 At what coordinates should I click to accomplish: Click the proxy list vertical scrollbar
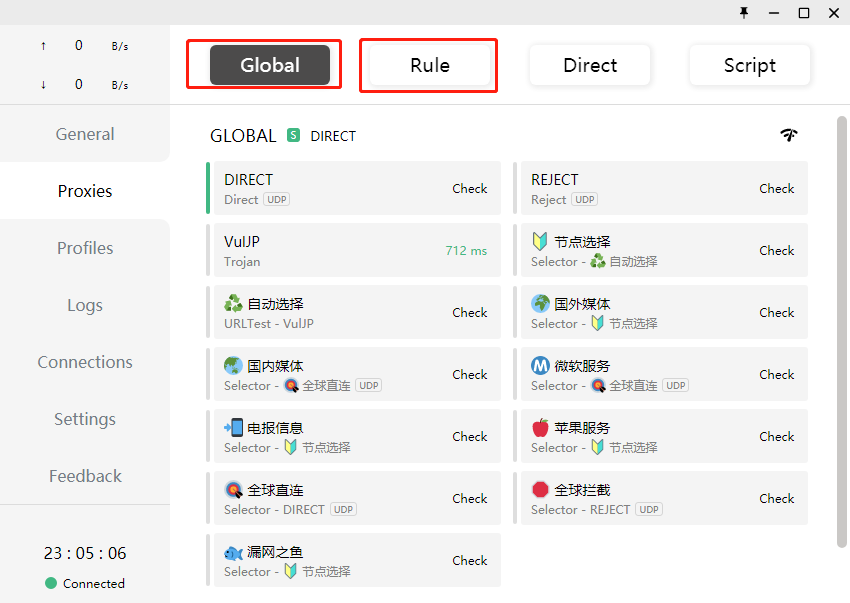841,330
